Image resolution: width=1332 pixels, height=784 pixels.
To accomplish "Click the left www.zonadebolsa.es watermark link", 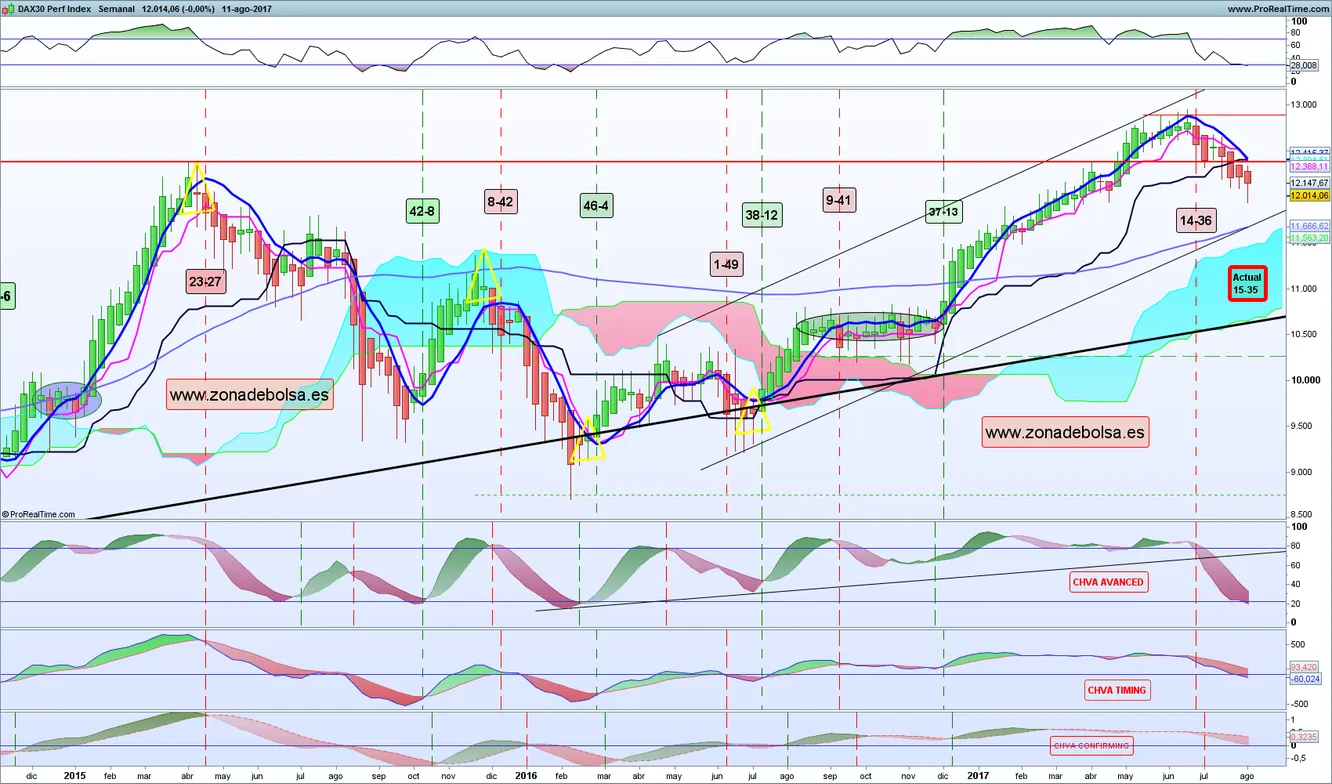I will (249, 395).
